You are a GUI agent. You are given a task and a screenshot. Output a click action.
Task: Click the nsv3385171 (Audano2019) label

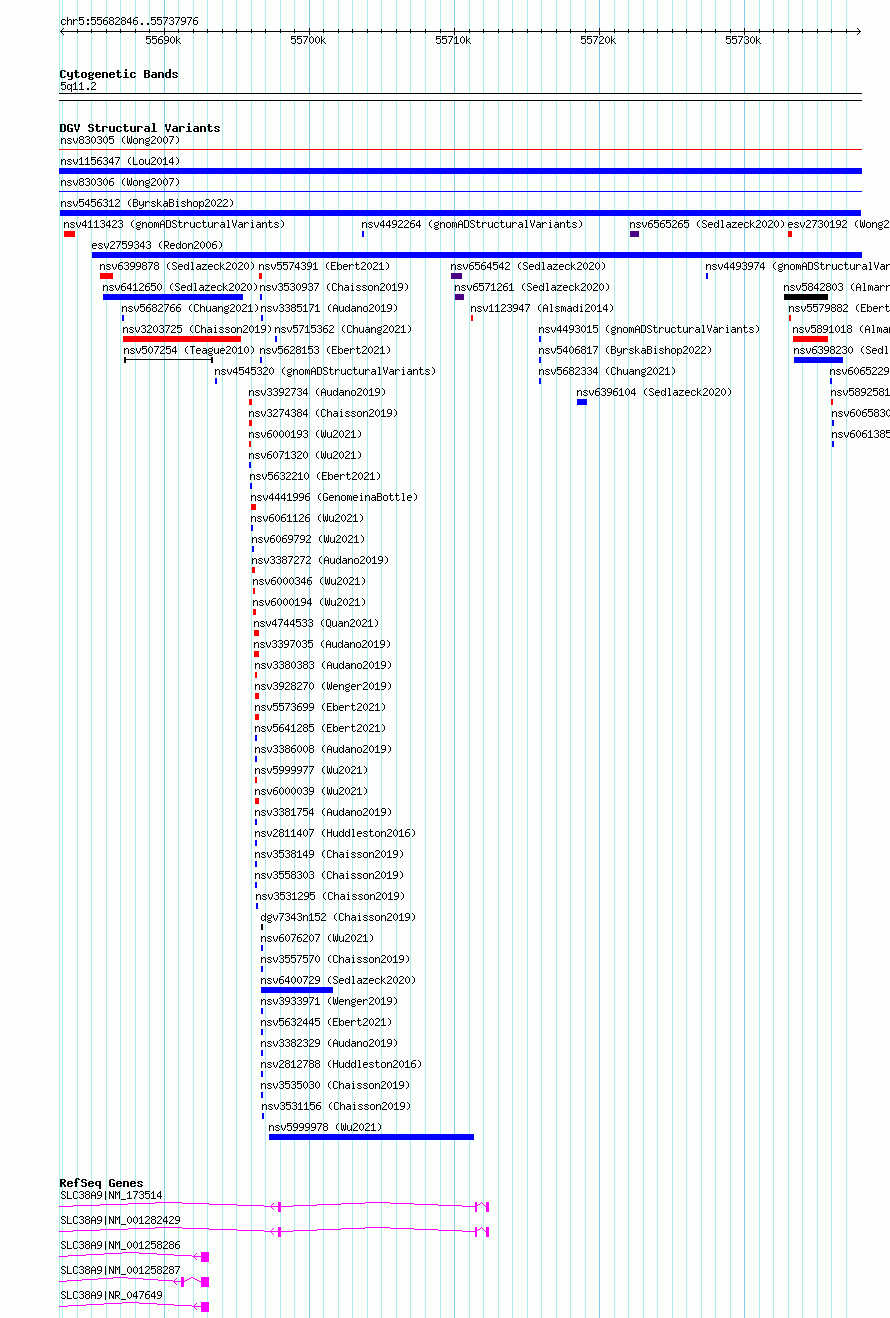tap(329, 308)
